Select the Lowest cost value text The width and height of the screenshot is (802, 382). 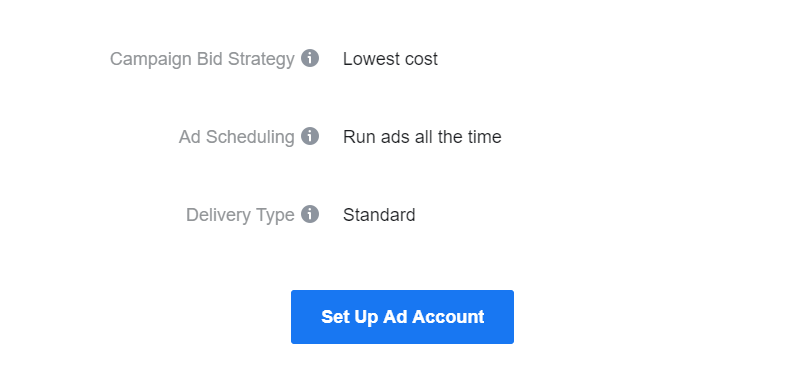[x=390, y=59]
